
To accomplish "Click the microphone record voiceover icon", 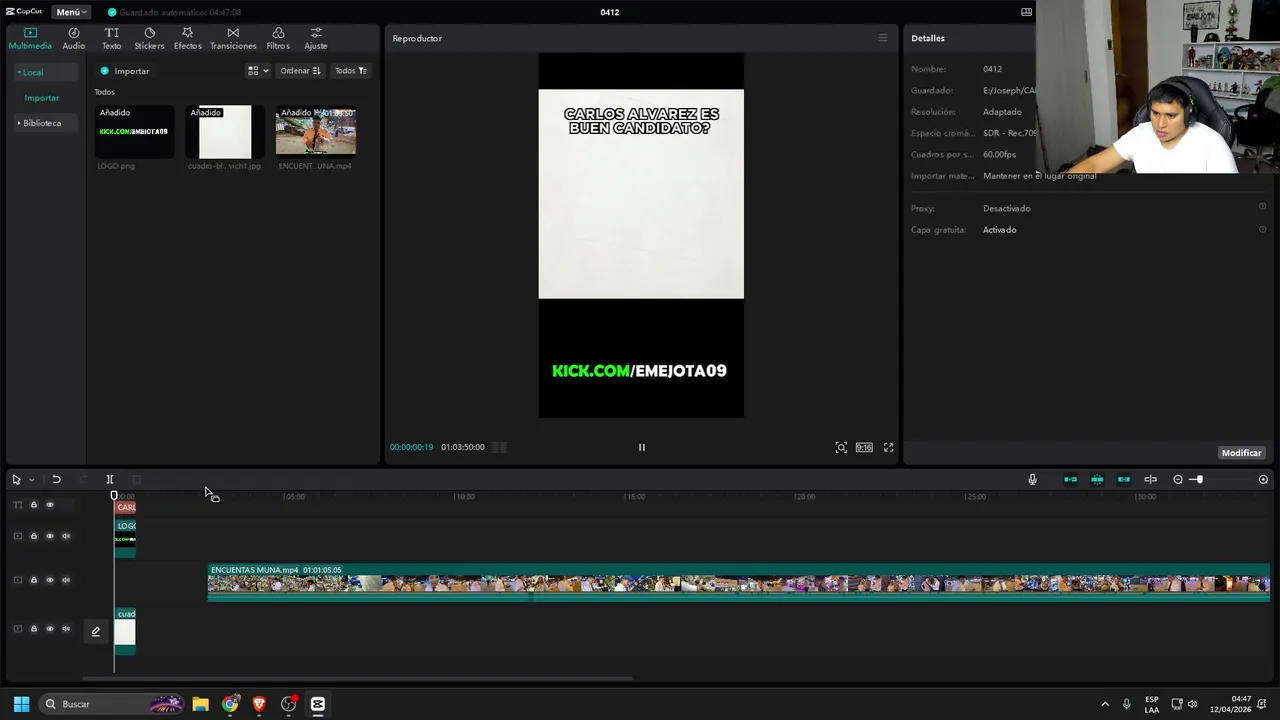I will [1033, 479].
